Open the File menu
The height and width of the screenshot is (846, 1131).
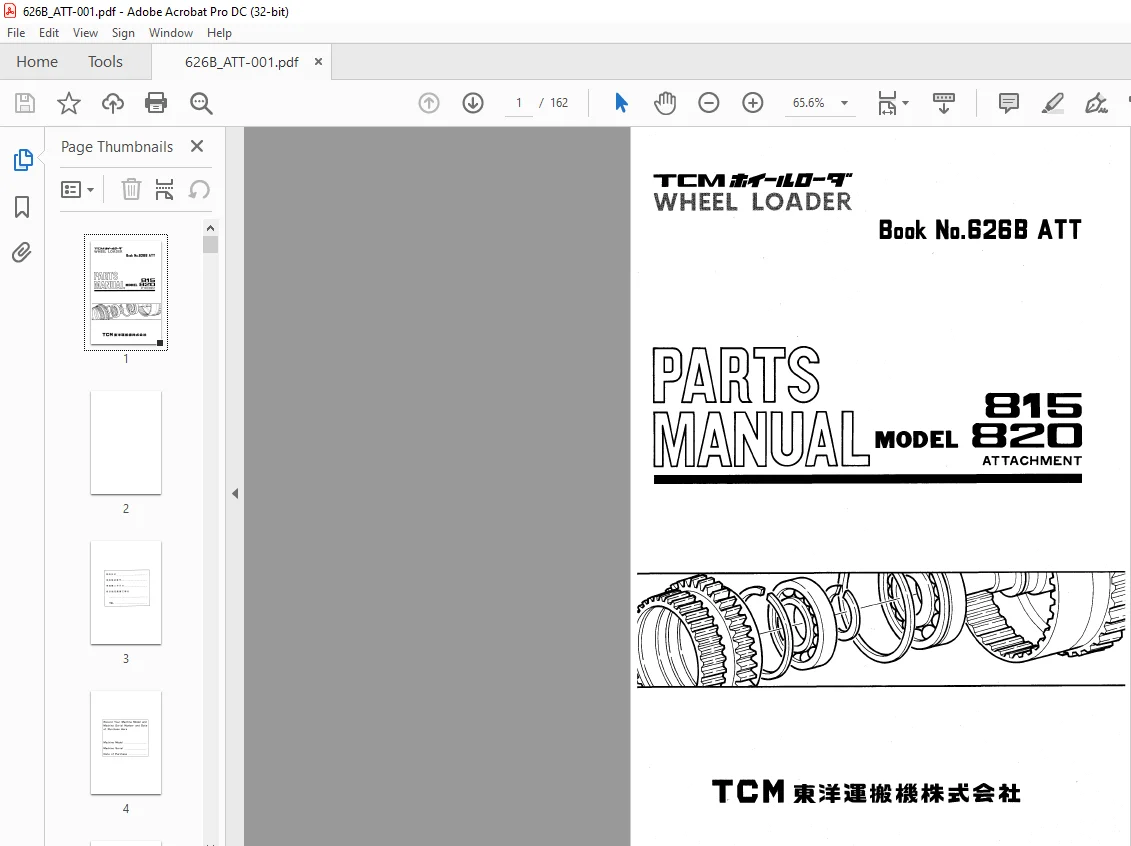[x=16, y=33]
